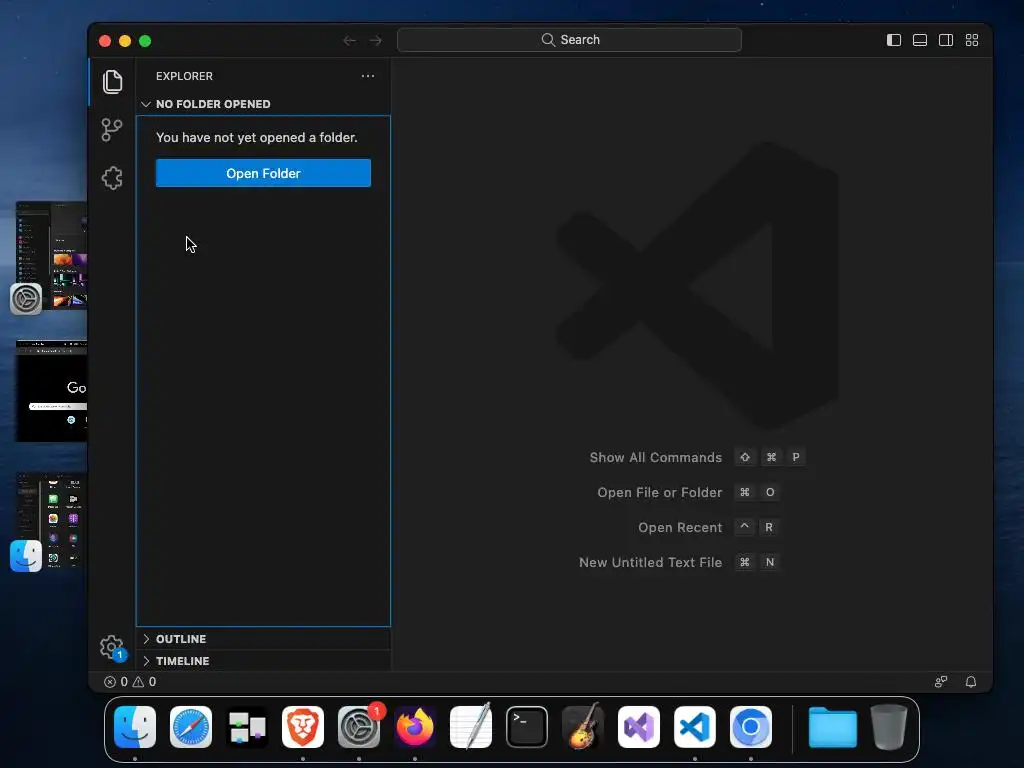
Task: Open Visual Studio purple icon in Dock
Action: (639, 727)
